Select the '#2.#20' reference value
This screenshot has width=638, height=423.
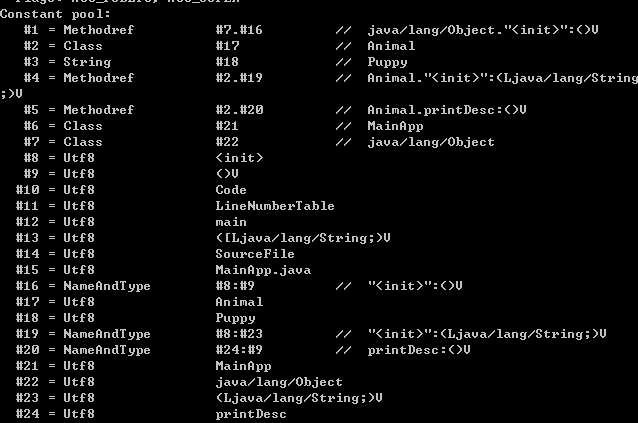239,110
